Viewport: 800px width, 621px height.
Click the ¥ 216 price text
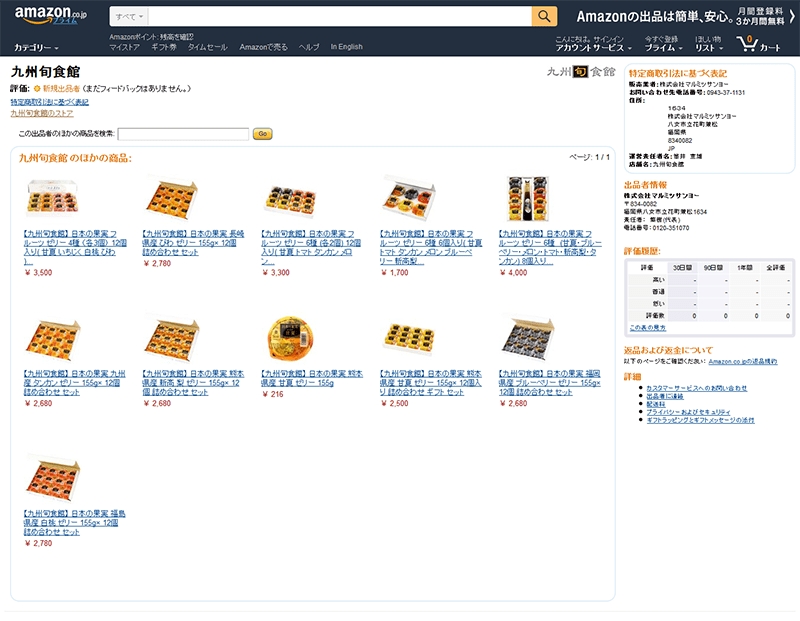(x=272, y=394)
